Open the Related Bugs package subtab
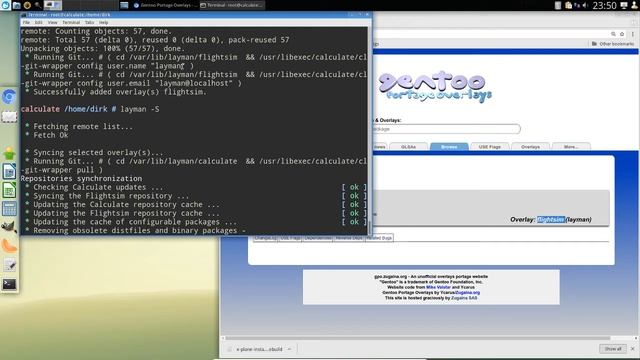 (379, 238)
